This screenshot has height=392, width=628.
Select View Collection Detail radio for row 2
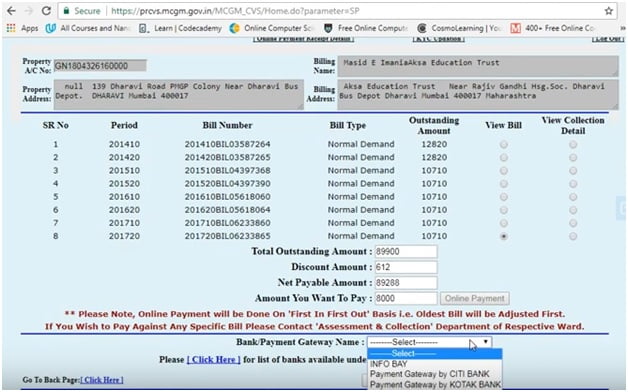click(x=573, y=157)
